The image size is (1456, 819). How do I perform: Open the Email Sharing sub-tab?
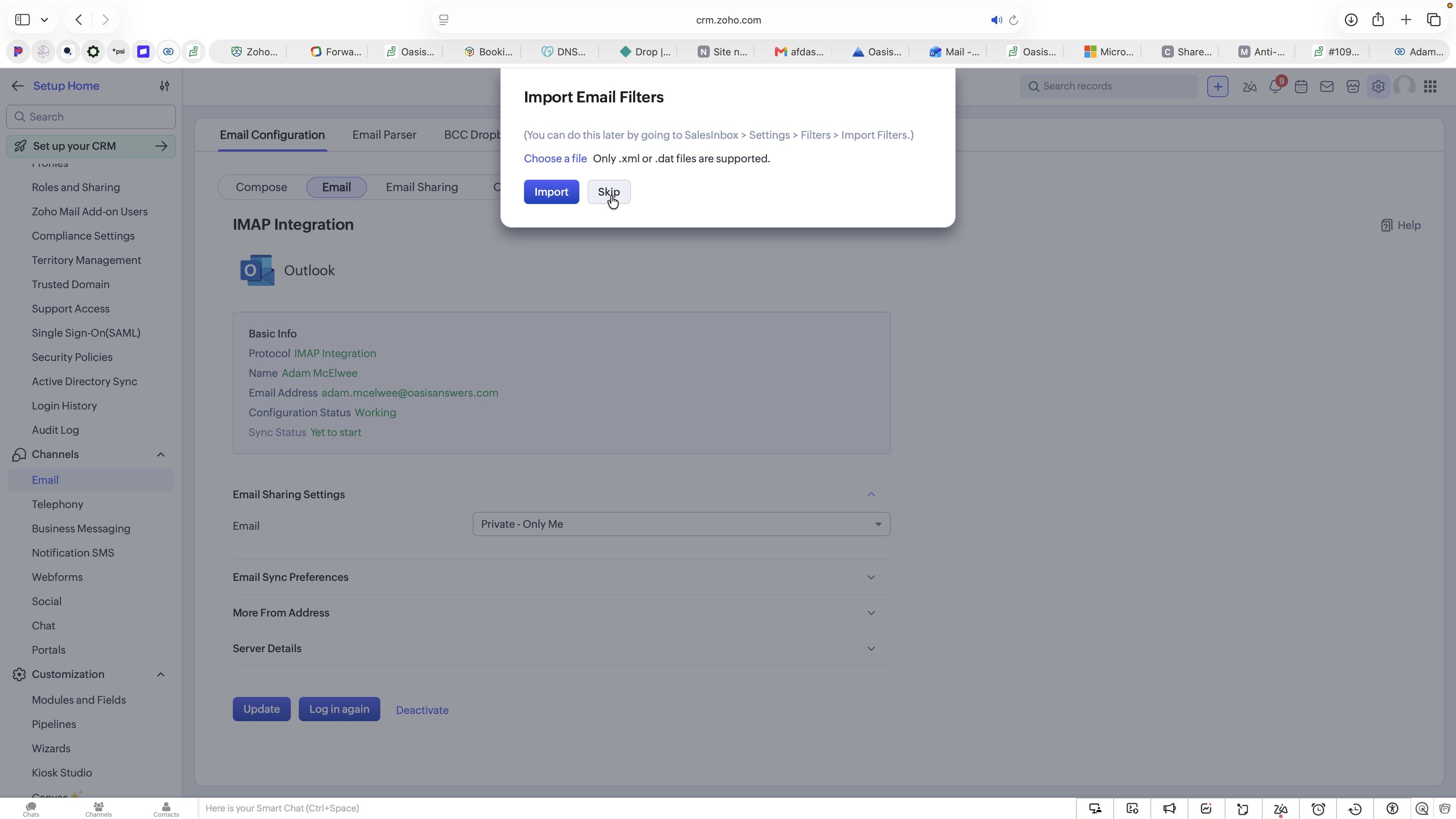(x=422, y=187)
